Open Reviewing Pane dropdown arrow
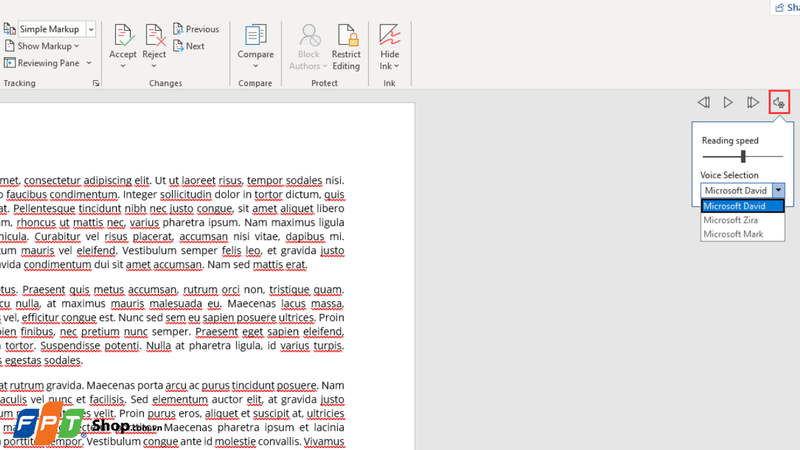This screenshot has height=450, width=800. [x=89, y=63]
